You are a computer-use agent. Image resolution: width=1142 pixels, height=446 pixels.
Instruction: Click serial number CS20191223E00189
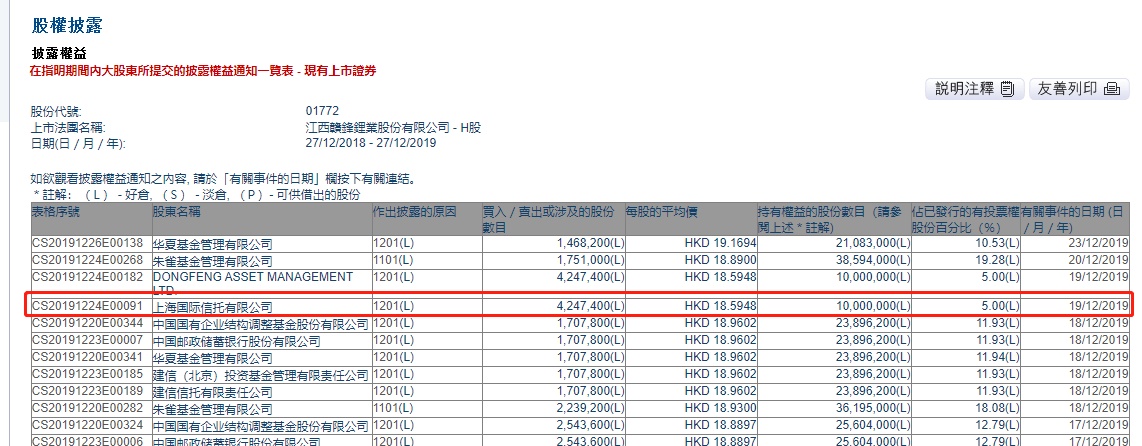[87, 391]
